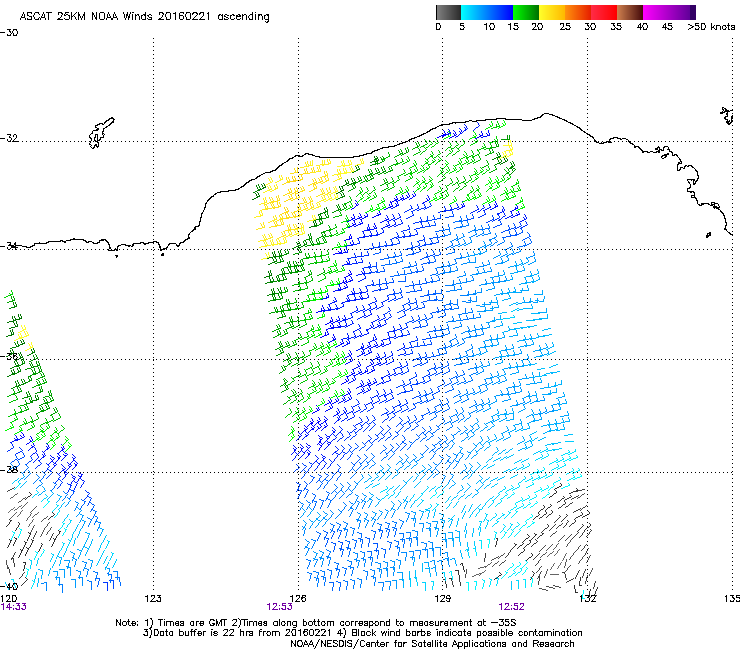Click the purple time stamp '12:53'
Screen dimensions: 740x650
pos(279,607)
